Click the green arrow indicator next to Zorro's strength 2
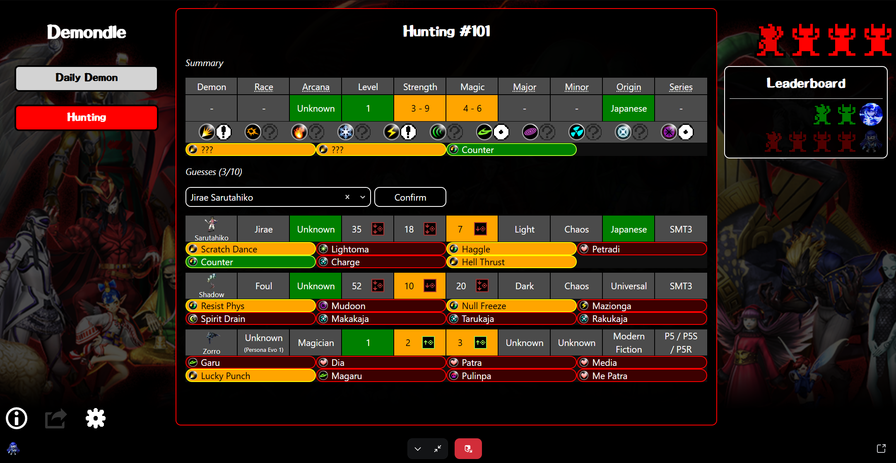Viewport: 896px width, 463px height. coord(429,343)
